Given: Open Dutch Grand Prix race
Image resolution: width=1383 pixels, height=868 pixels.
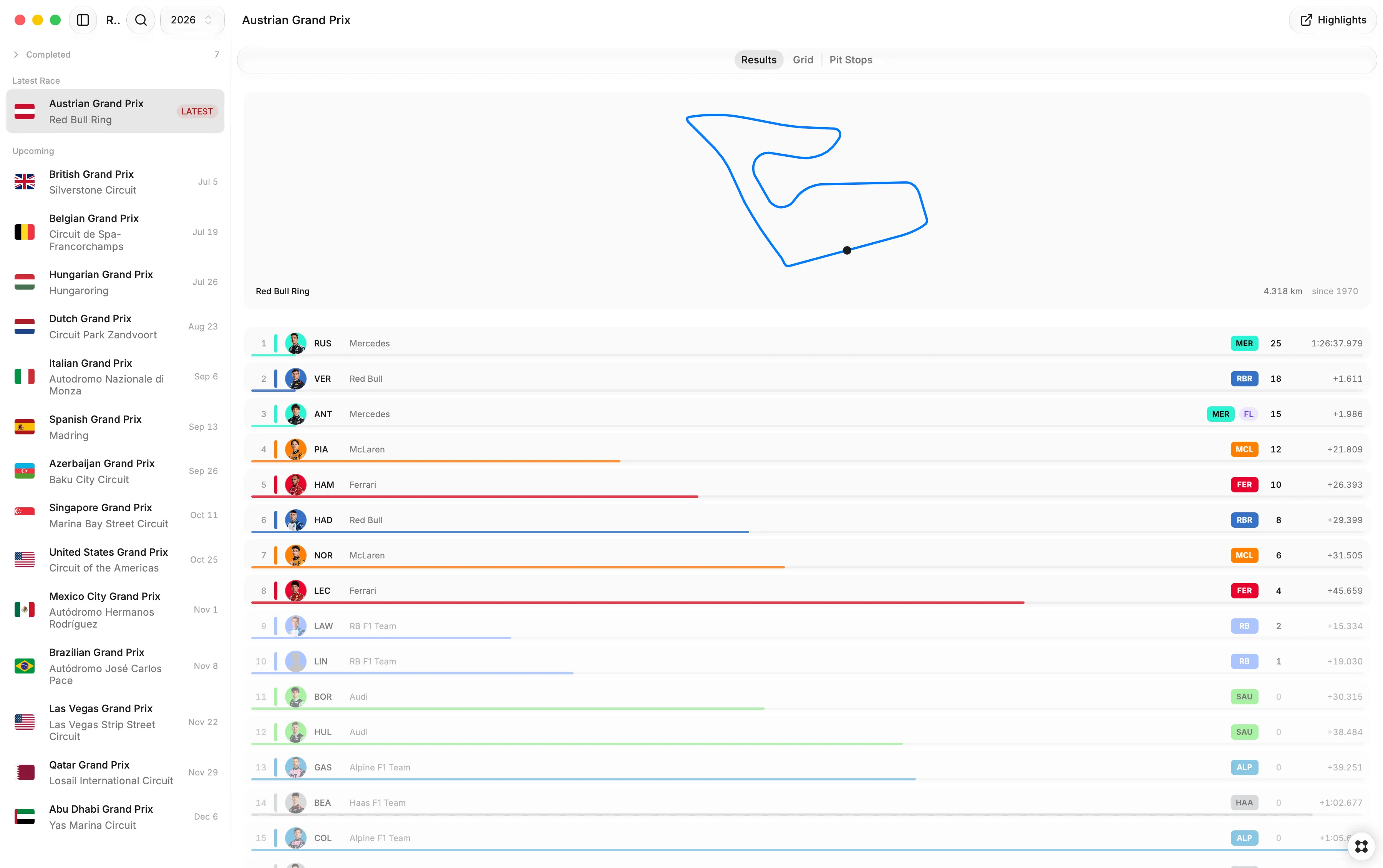Looking at the screenshot, I should tap(115, 326).
